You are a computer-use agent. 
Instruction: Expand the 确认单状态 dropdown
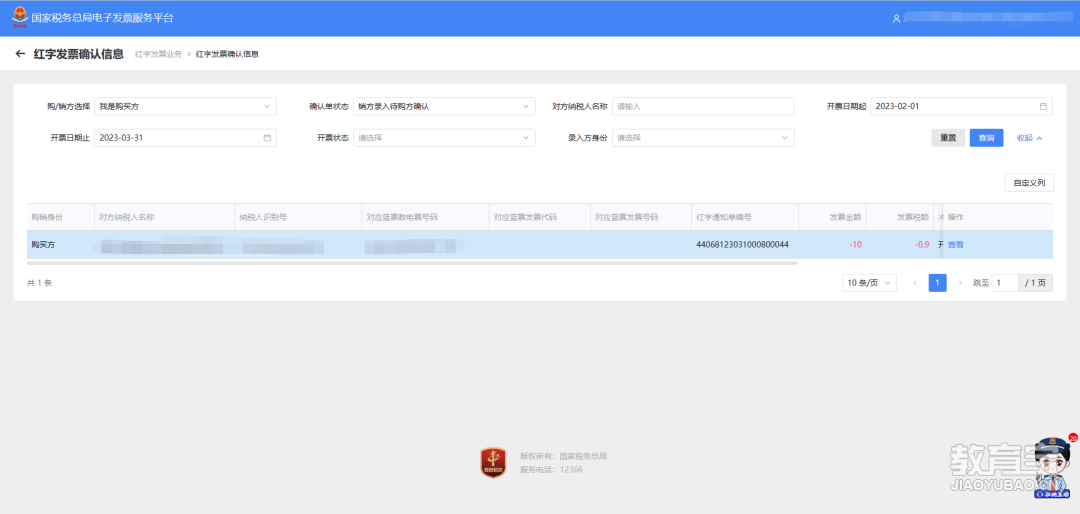tap(444, 106)
